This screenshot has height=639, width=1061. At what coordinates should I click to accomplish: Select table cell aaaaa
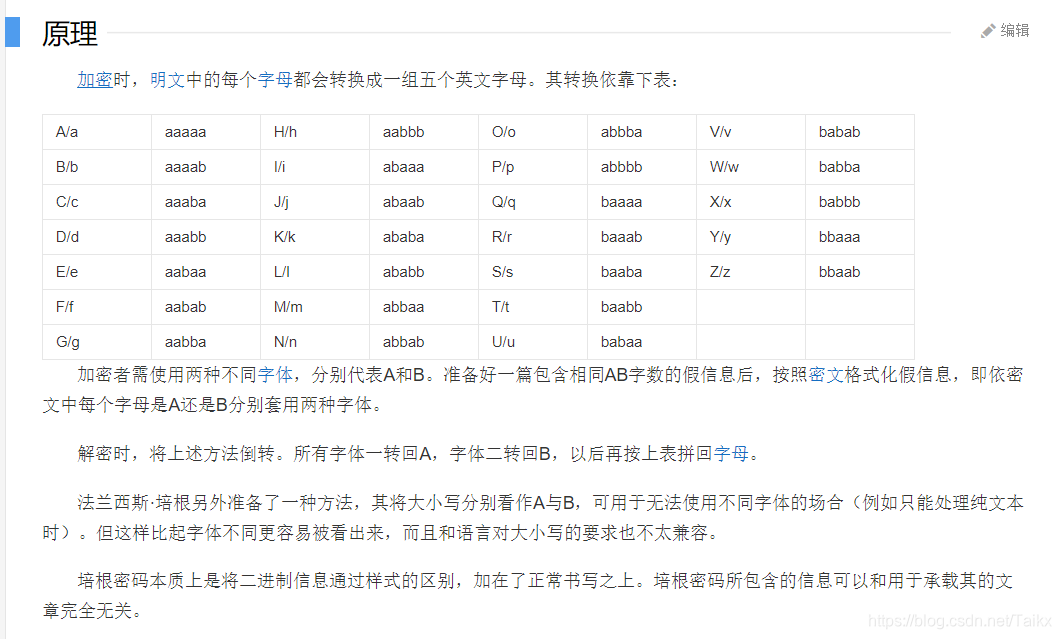[x=206, y=132]
